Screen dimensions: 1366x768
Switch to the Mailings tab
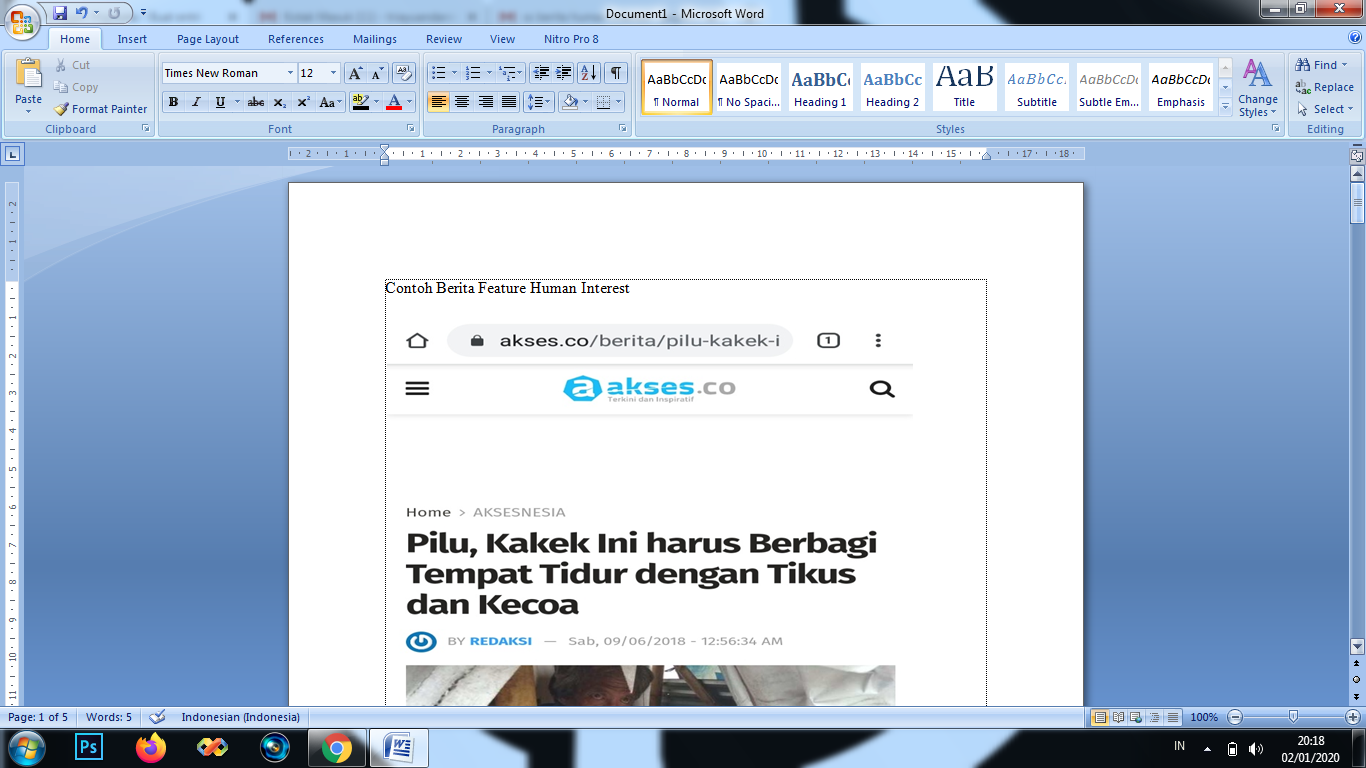(374, 39)
